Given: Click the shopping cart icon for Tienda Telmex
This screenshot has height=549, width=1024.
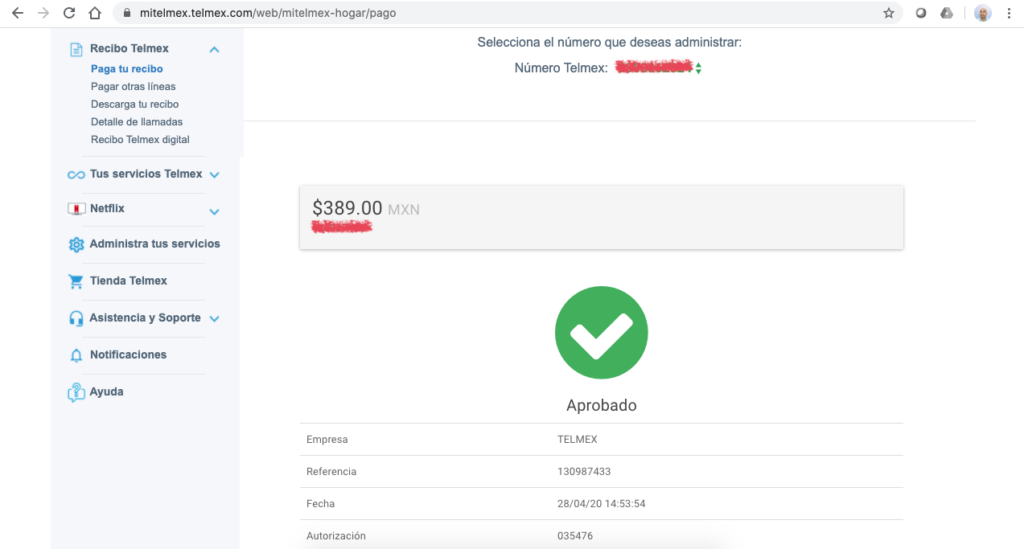Looking at the screenshot, I should coord(76,281).
